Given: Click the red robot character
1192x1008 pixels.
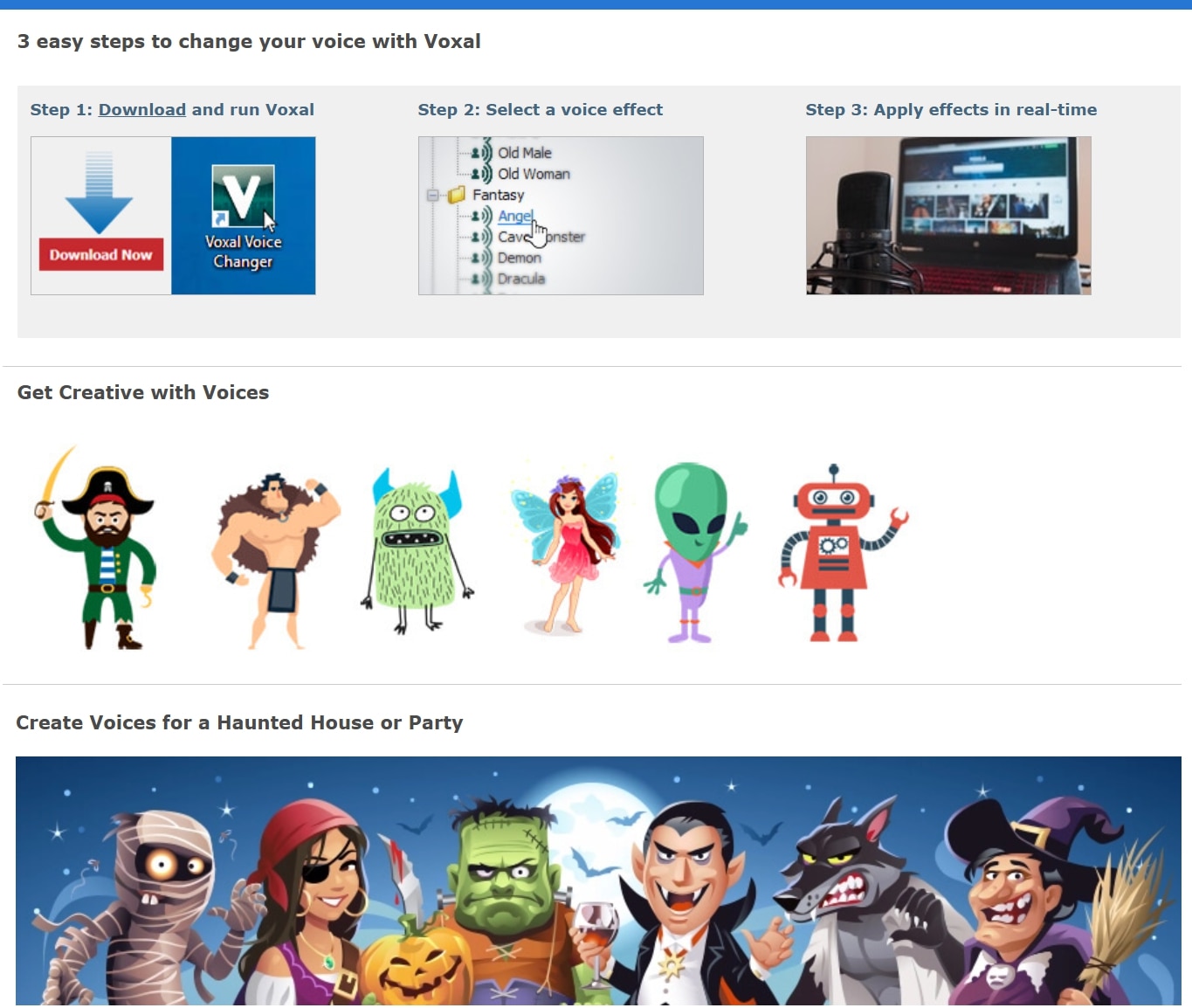Looking at the screenshot, I should 842,553.
